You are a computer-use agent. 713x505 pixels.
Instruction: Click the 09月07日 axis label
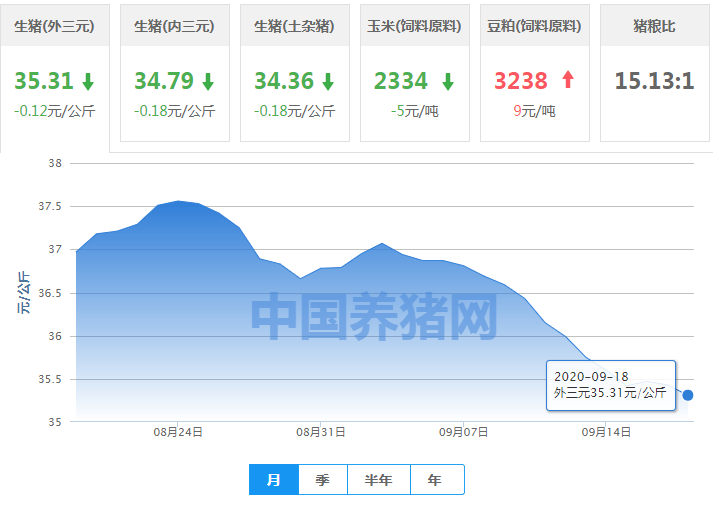point(463,432)
